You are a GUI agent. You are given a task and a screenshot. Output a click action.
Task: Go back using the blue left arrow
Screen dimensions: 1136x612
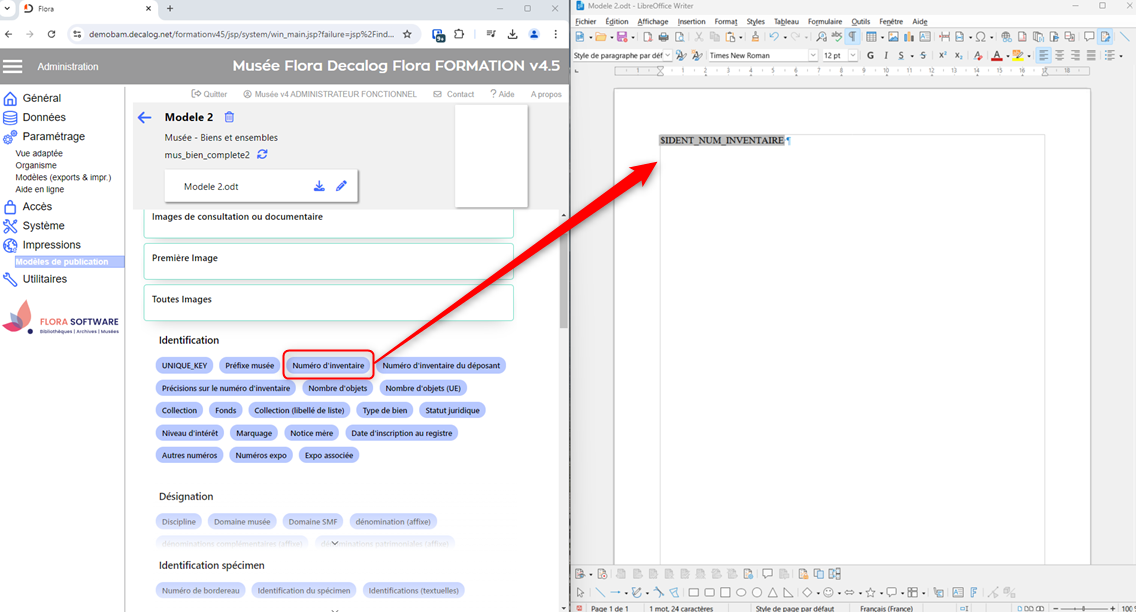click(144, 118)
